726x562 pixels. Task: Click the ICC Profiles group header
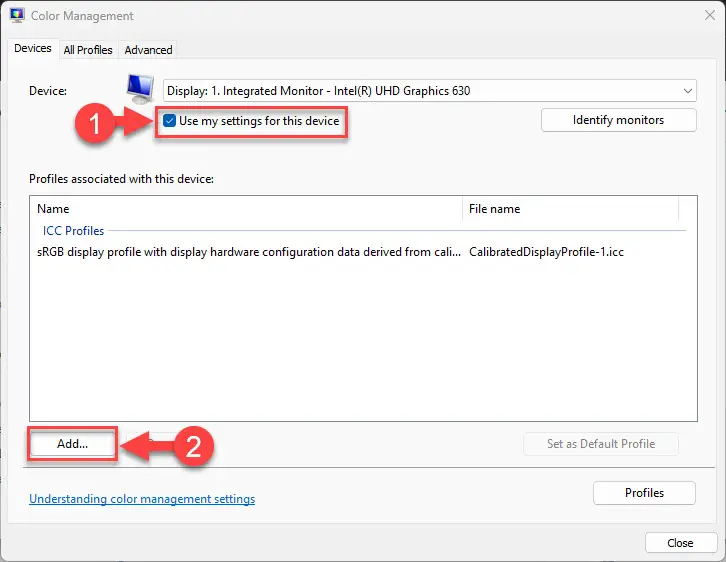tap(73, 231)
